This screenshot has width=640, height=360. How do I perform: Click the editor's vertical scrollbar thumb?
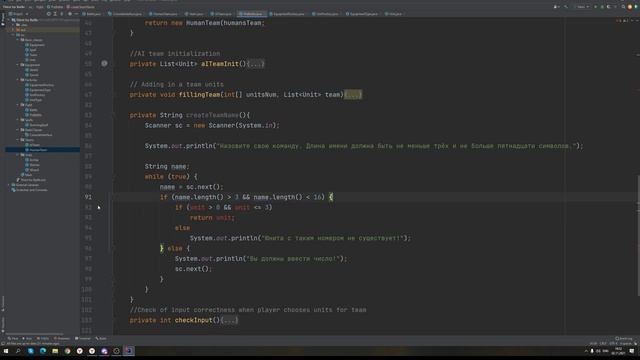(638, 236)
